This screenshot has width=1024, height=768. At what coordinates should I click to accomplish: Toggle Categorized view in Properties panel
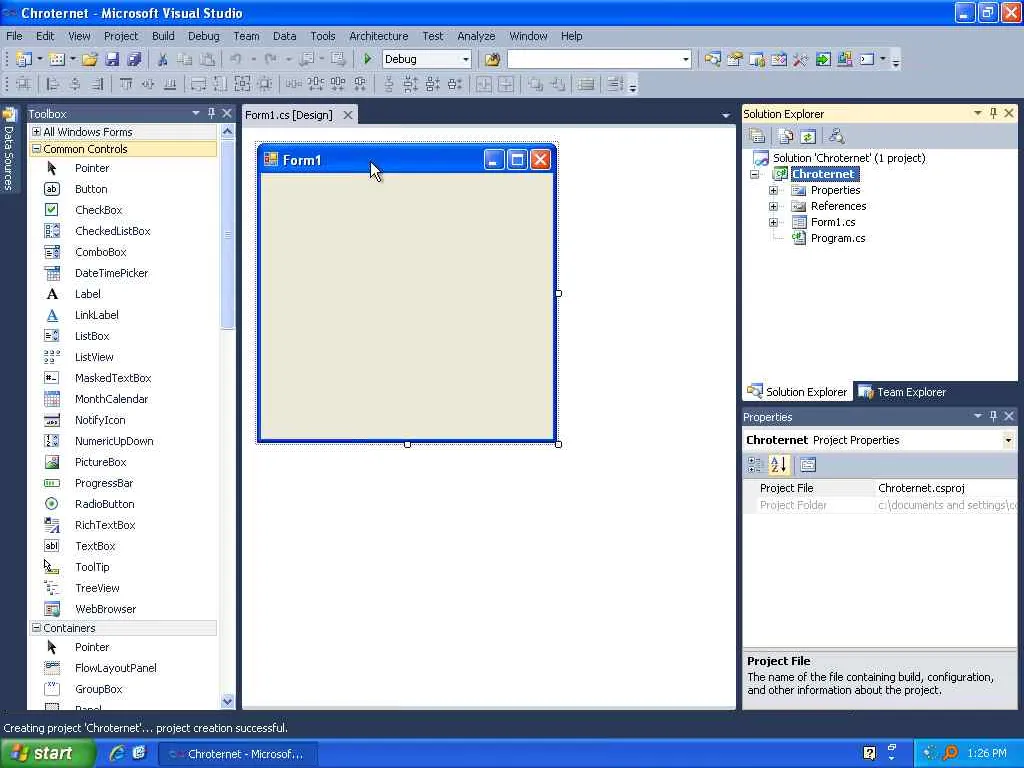pos(754,465)
